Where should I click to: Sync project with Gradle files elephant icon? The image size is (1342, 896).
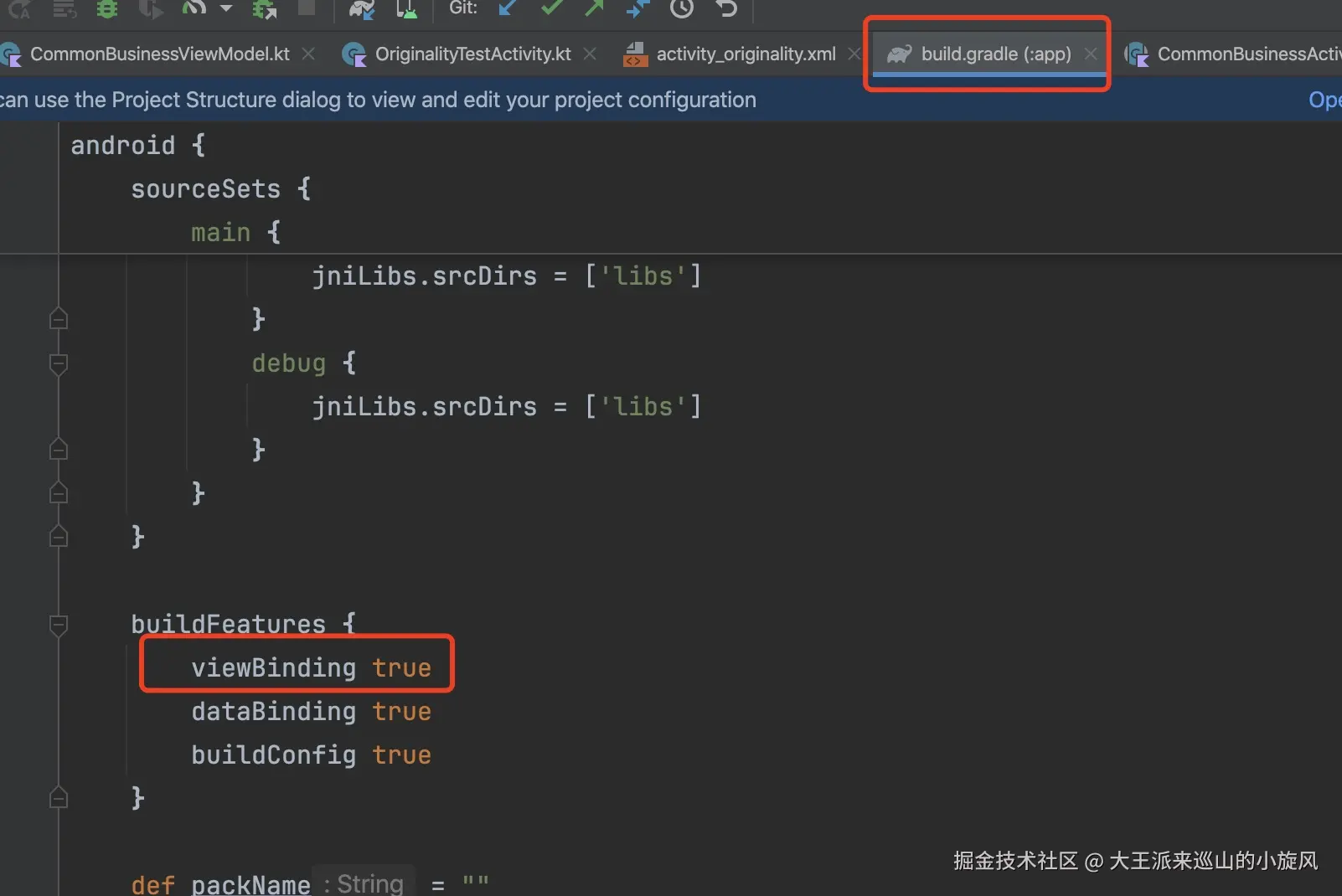[362, 8]
